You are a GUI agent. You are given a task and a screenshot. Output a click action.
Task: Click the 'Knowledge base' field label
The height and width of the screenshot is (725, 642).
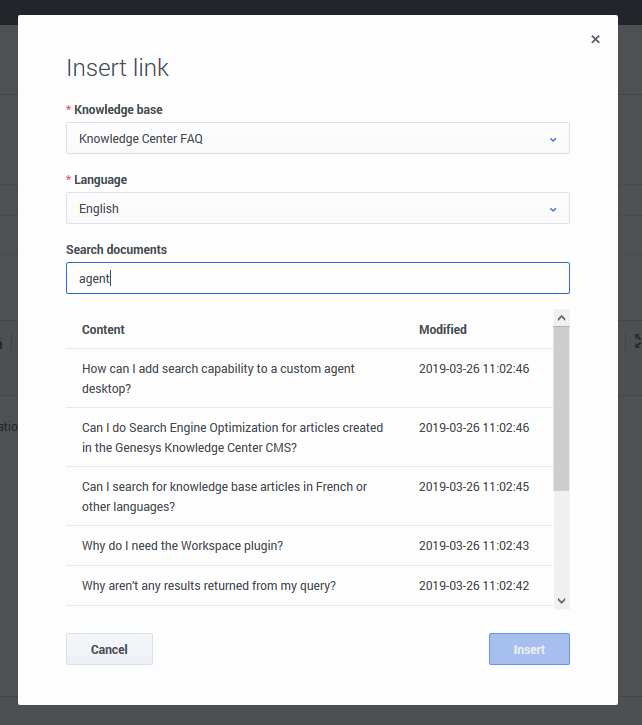click(x=118, y=110)
